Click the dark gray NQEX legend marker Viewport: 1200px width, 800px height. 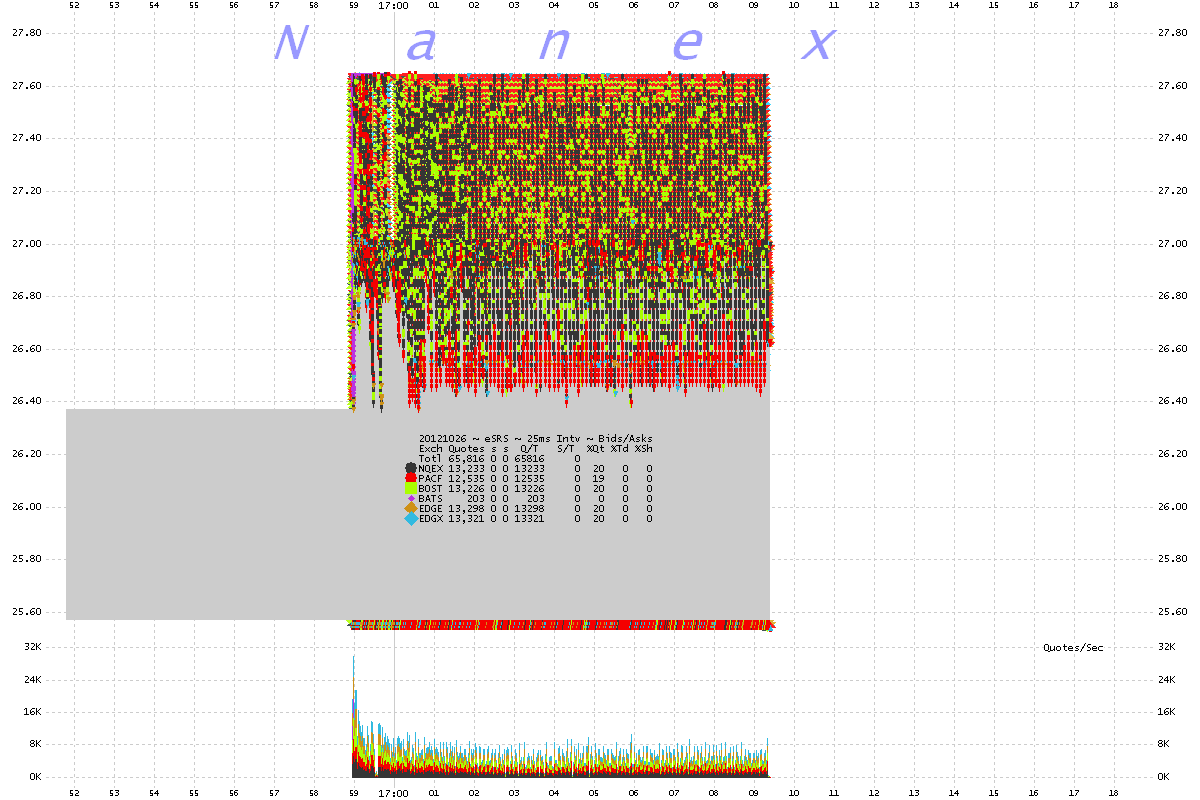(411, 468)
